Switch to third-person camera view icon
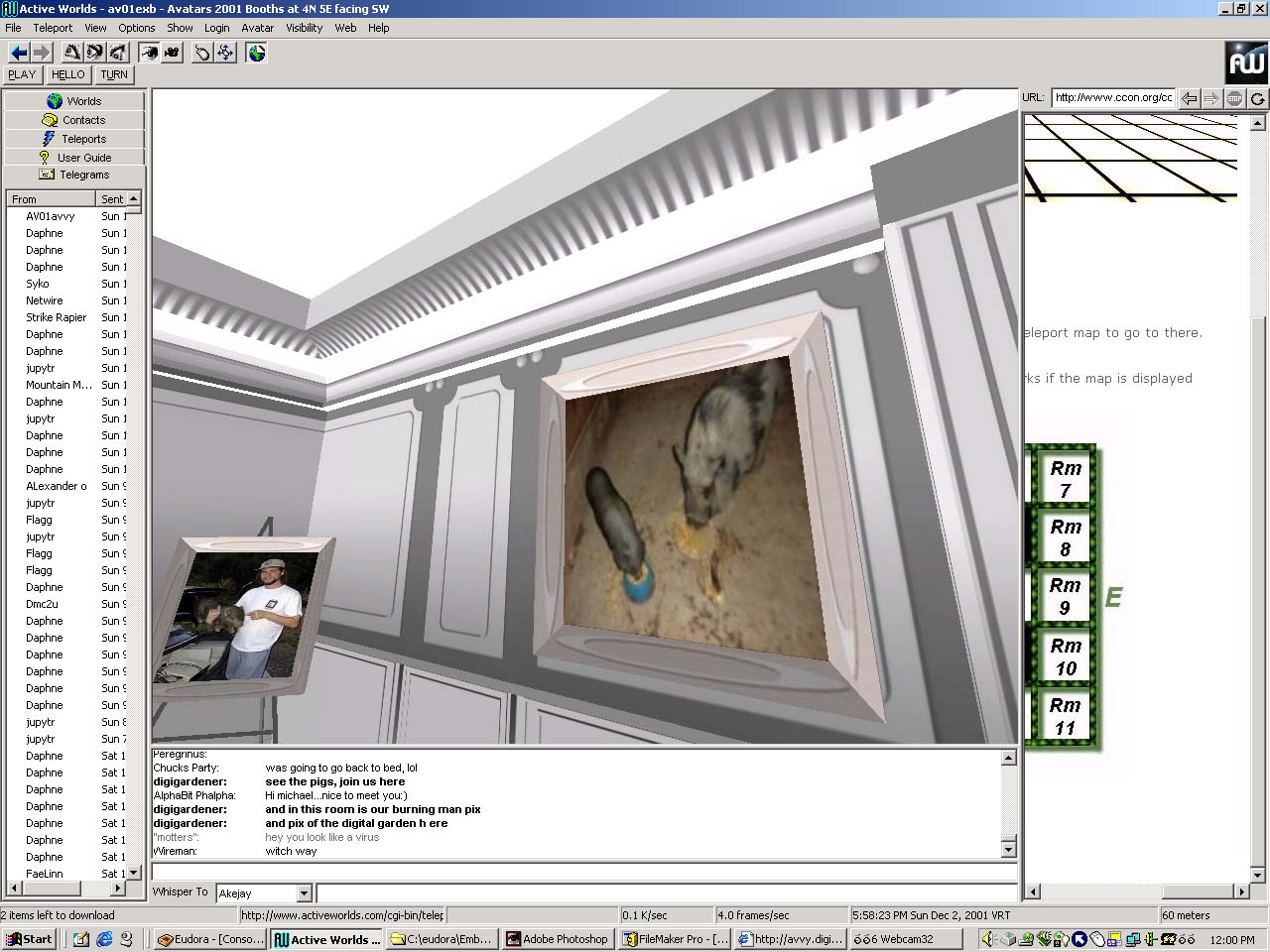Viewport: 1270px width, 952px height. (173, 53)
